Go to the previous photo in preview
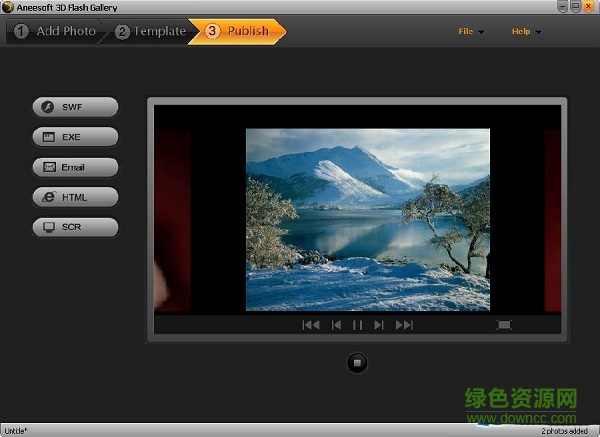600x437 pixels. coord(336,325)
